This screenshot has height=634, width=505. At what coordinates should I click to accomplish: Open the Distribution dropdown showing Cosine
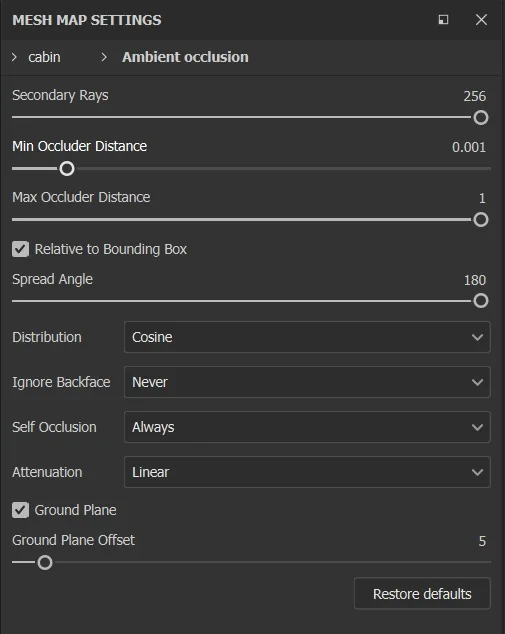click(307, 337)
